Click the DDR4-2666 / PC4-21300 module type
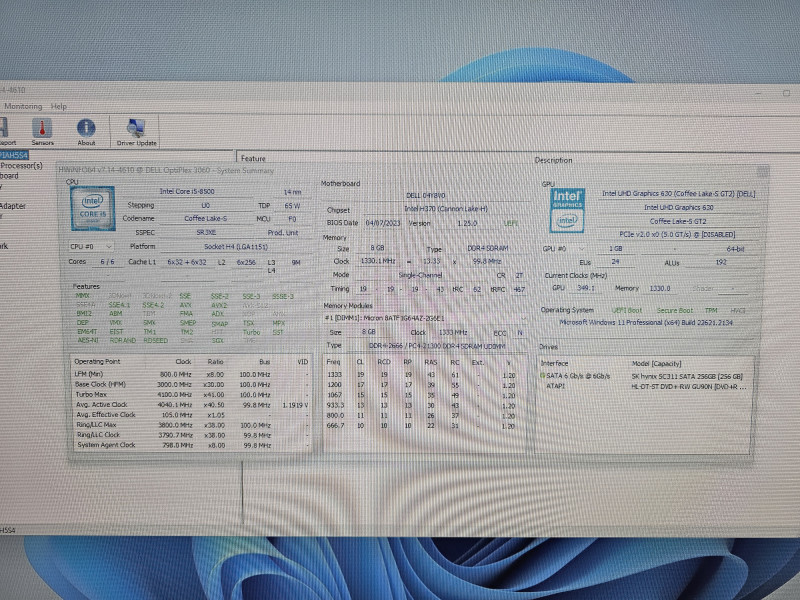This screenshot has width=800, height=600. pyautogui.click(x=437, y=346)
